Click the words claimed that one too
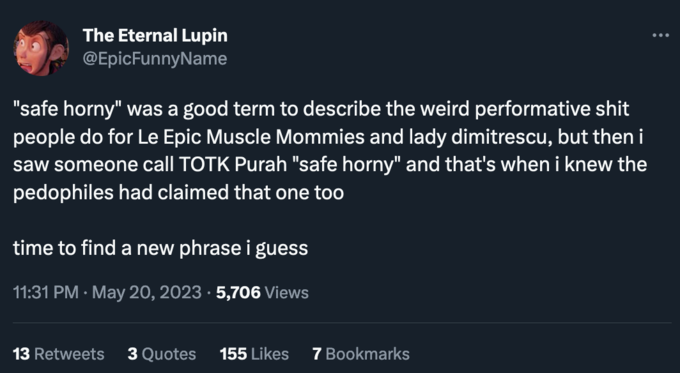 [x=251, y=193]
